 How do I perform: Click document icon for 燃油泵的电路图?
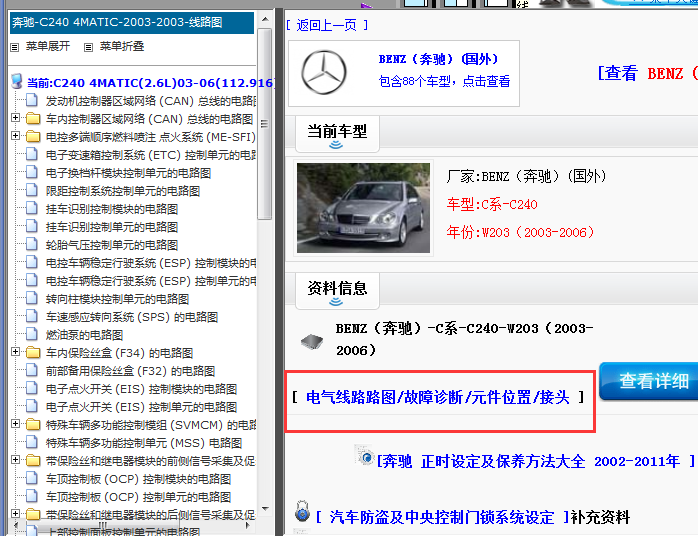[32, 334]
